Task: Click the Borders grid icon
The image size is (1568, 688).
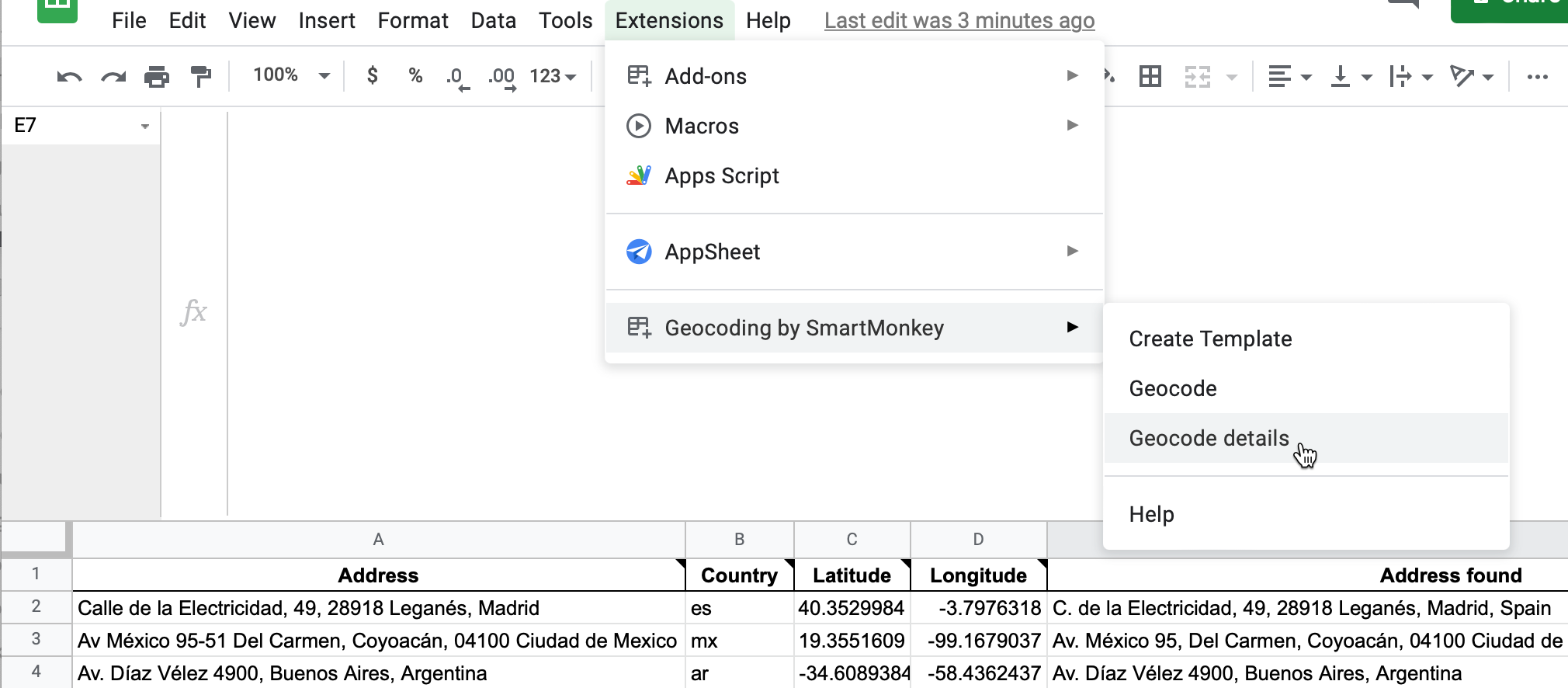Action: click(x=1150, y=76)
